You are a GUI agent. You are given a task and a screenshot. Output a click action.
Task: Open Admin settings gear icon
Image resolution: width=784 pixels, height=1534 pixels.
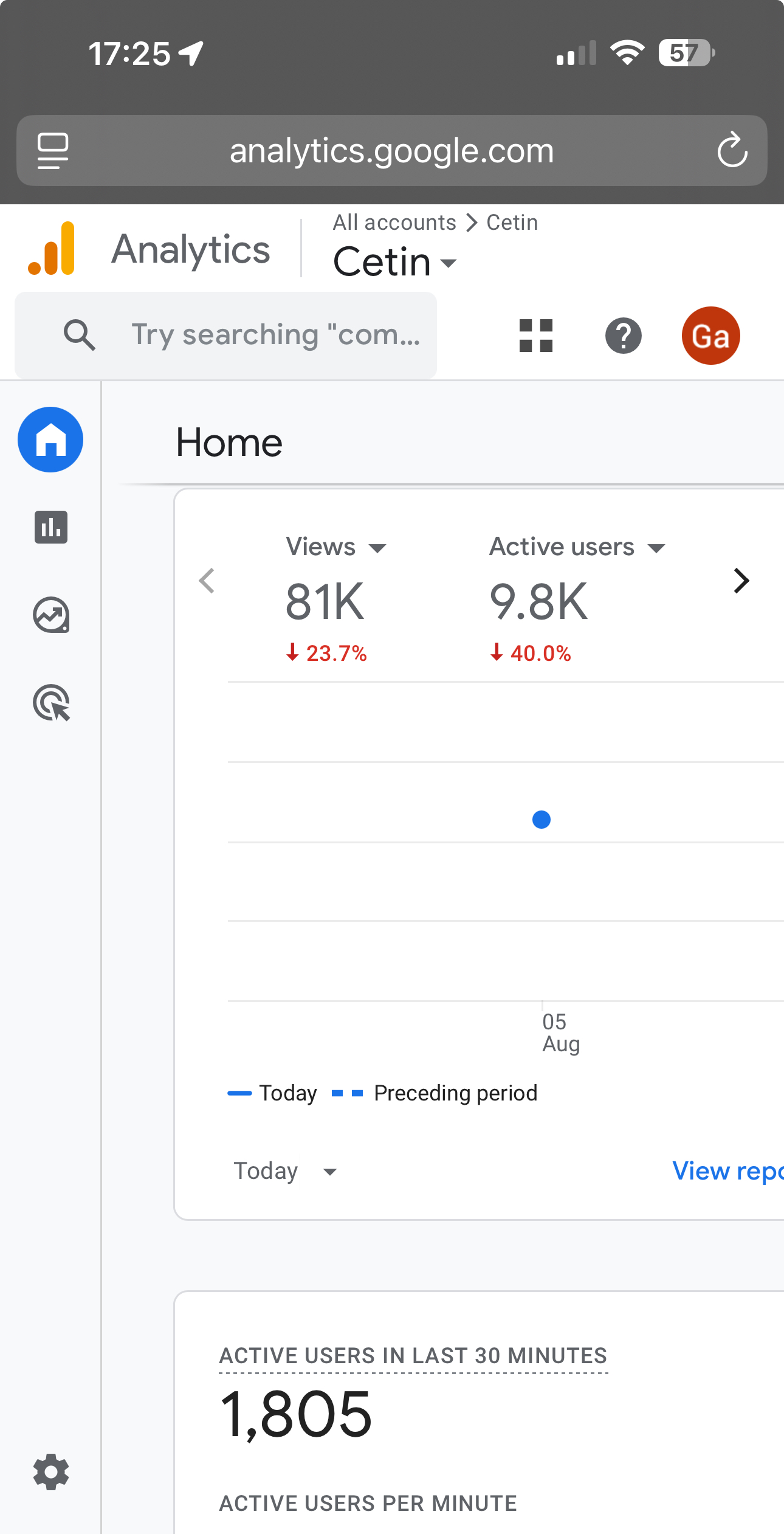pyautogui.click(x=51, y=1472)
